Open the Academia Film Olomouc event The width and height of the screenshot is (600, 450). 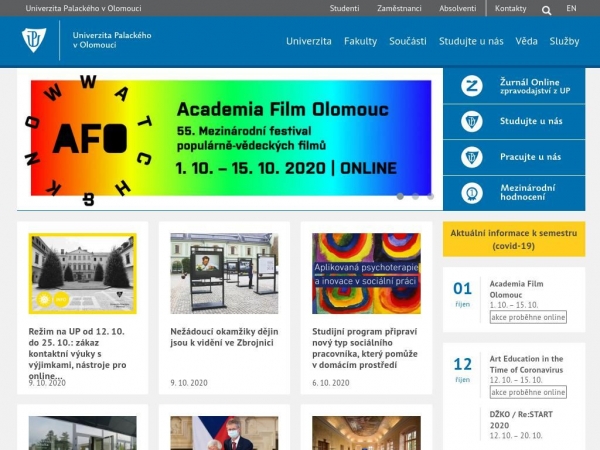click(x=517, y=289)
